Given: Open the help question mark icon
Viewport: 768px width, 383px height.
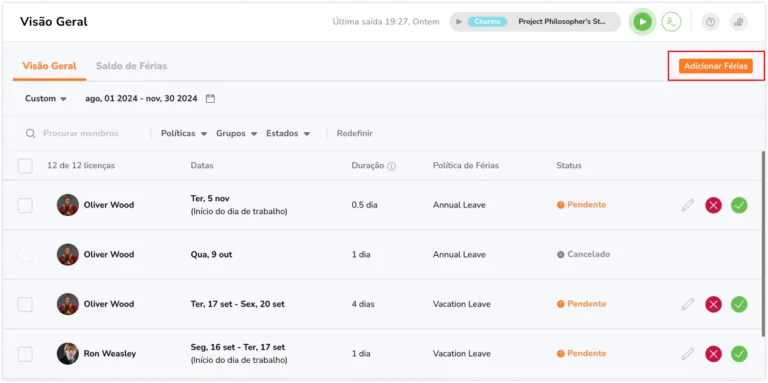Looking at the screenshot, I should tap(710, 22).
